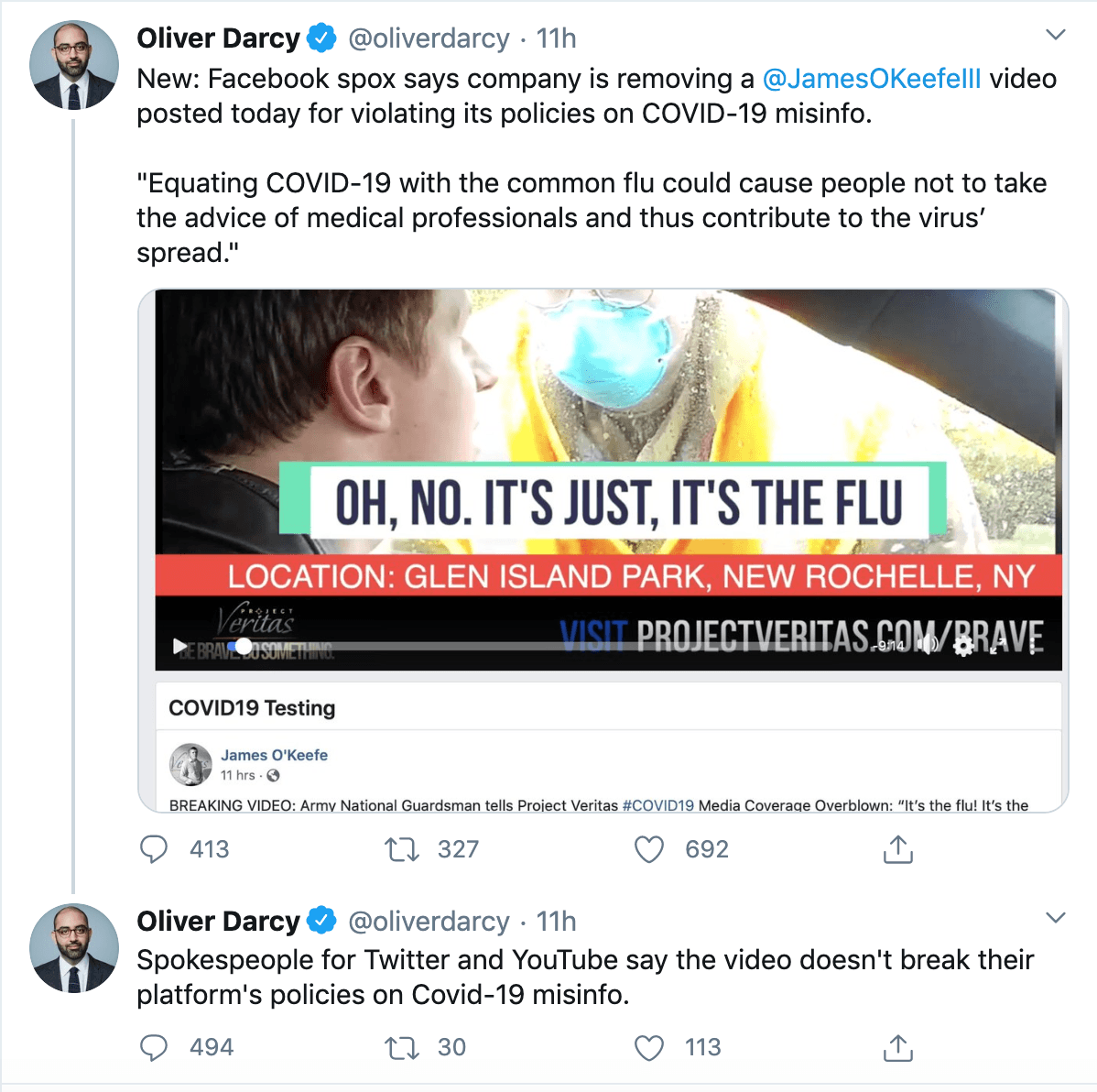The height and width of the screenshot is (1092, 1097).
Task: Click James O'Keefe's name on the Facebook embed
Action: 275,755
